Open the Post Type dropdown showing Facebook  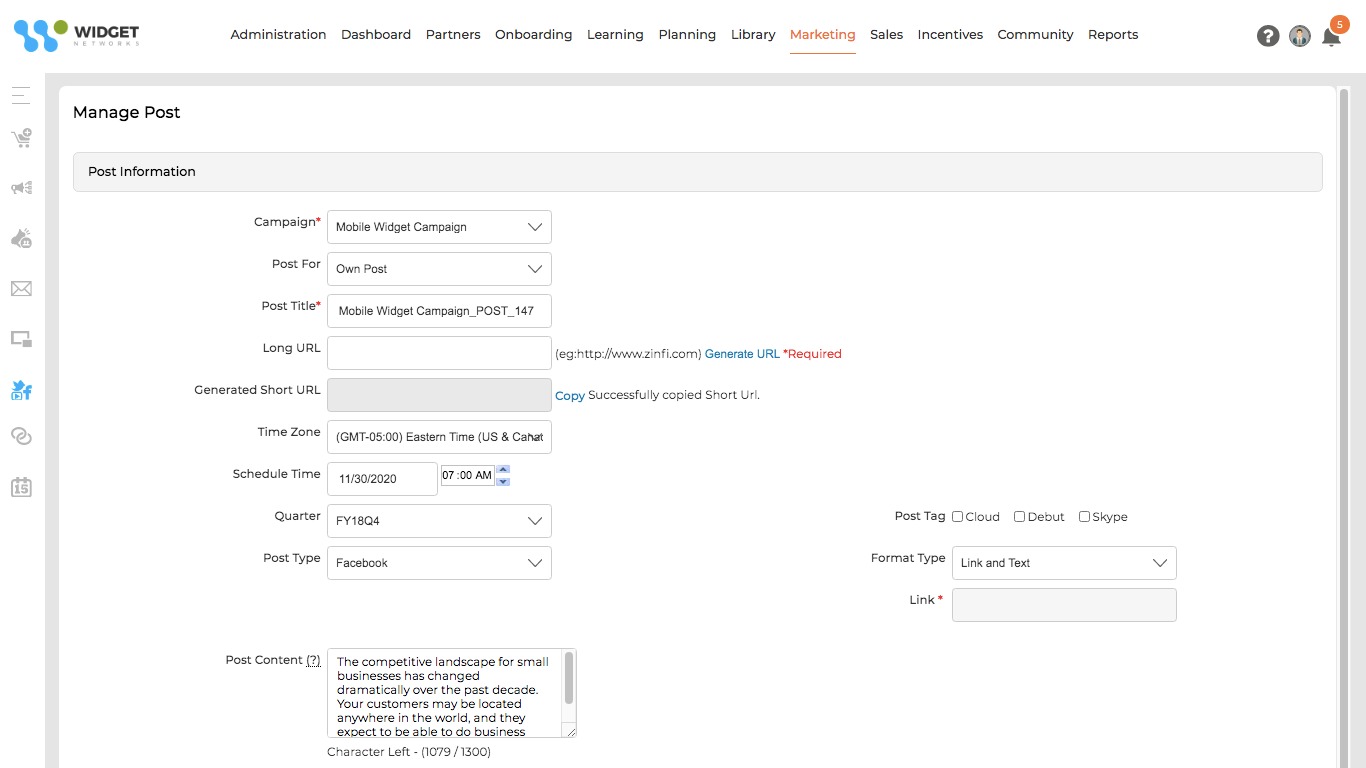pos(439,563)
